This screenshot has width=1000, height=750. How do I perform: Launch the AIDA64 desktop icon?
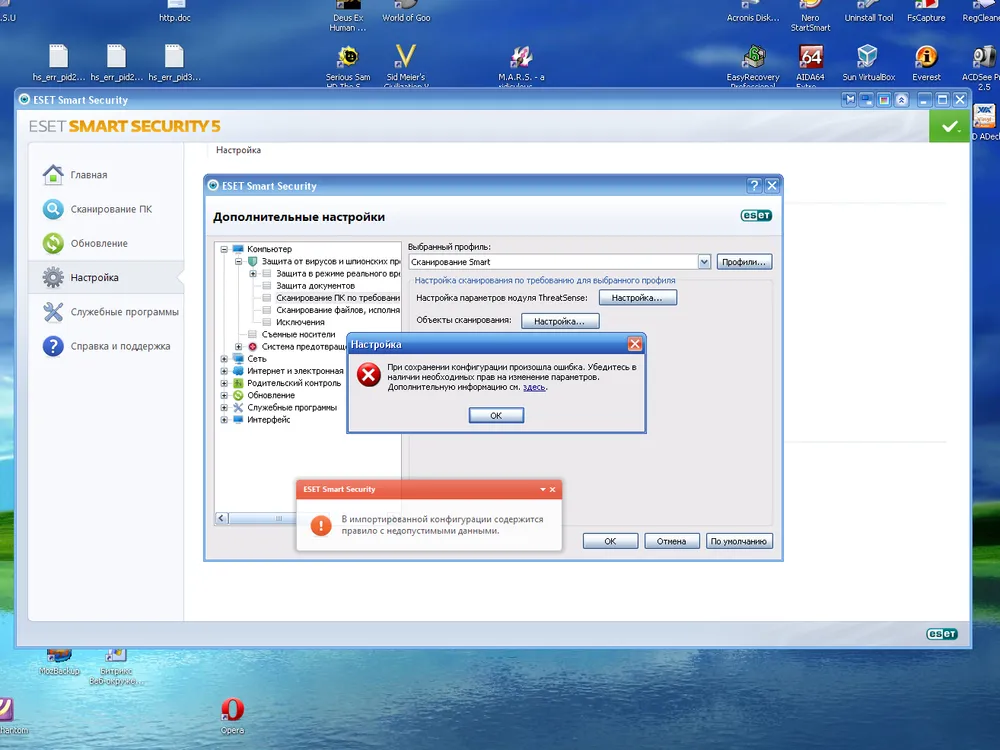coord(811,57)
